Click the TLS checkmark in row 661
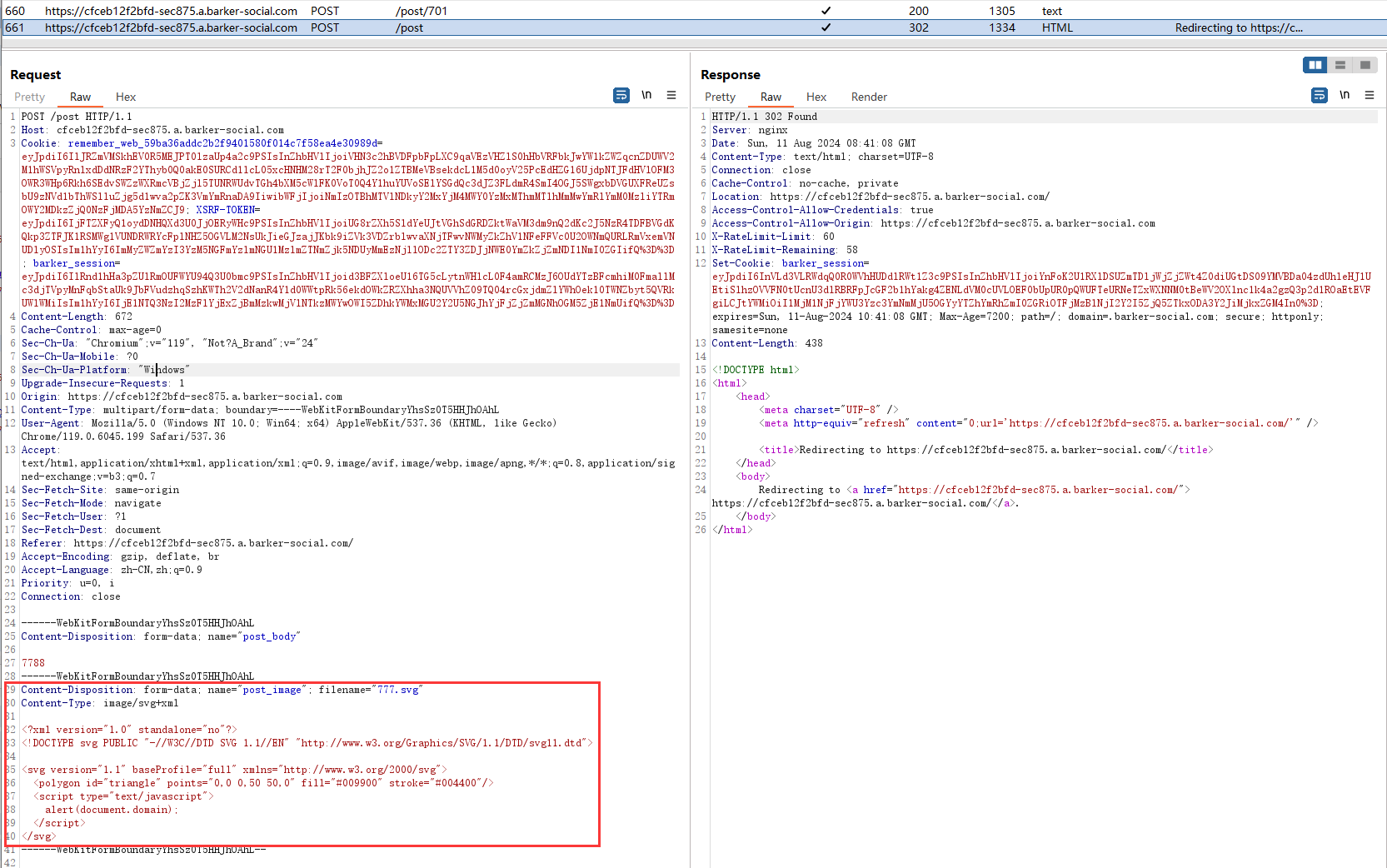 click(826, 27)
